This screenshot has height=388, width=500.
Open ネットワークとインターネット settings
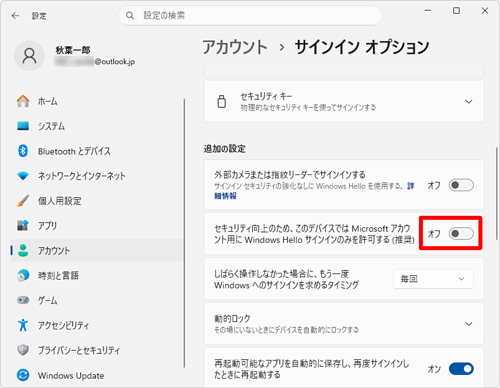coord(97,176)
